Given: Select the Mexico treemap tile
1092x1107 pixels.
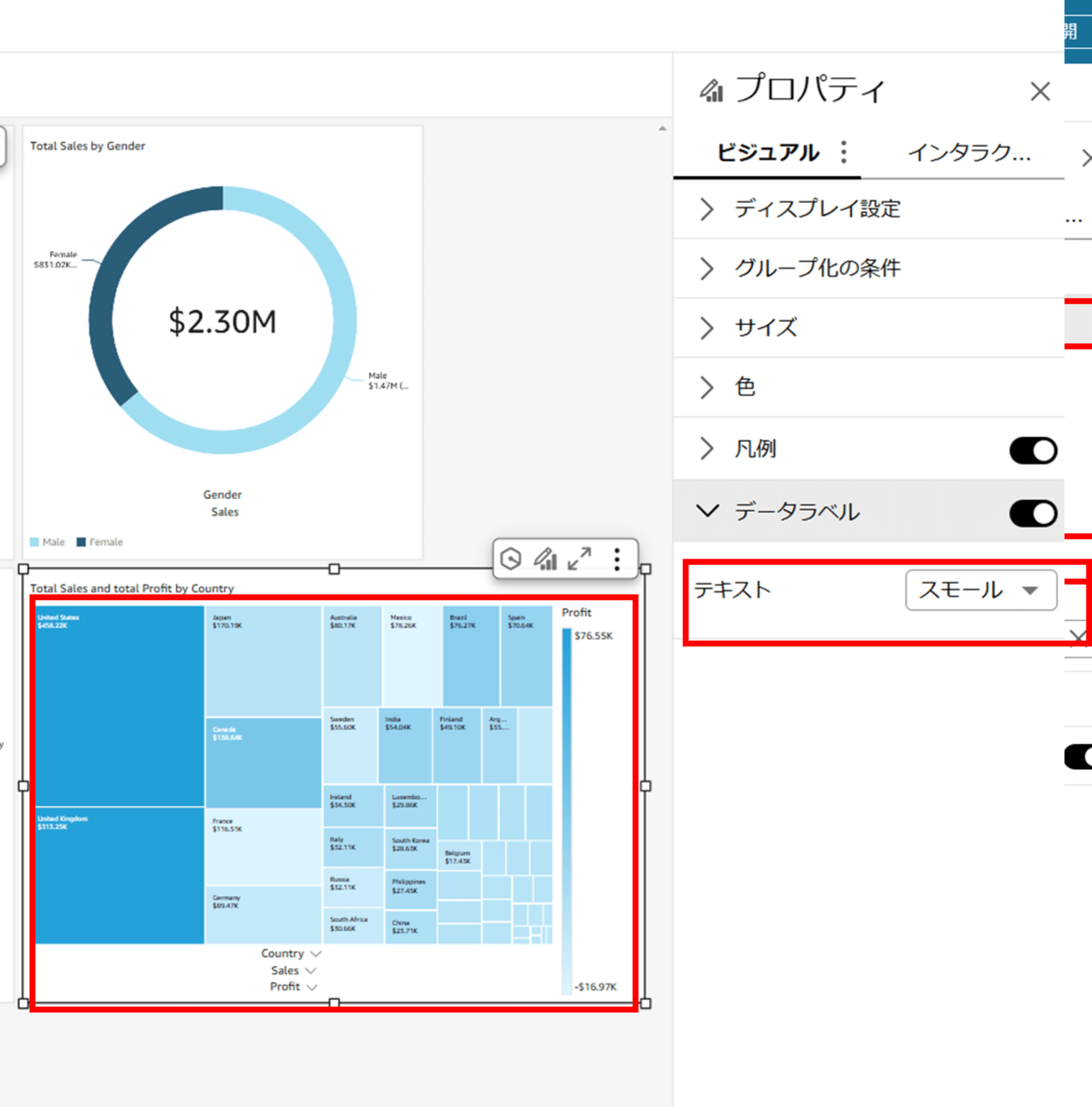Looking at the screenshot, I should pos(412,656).
